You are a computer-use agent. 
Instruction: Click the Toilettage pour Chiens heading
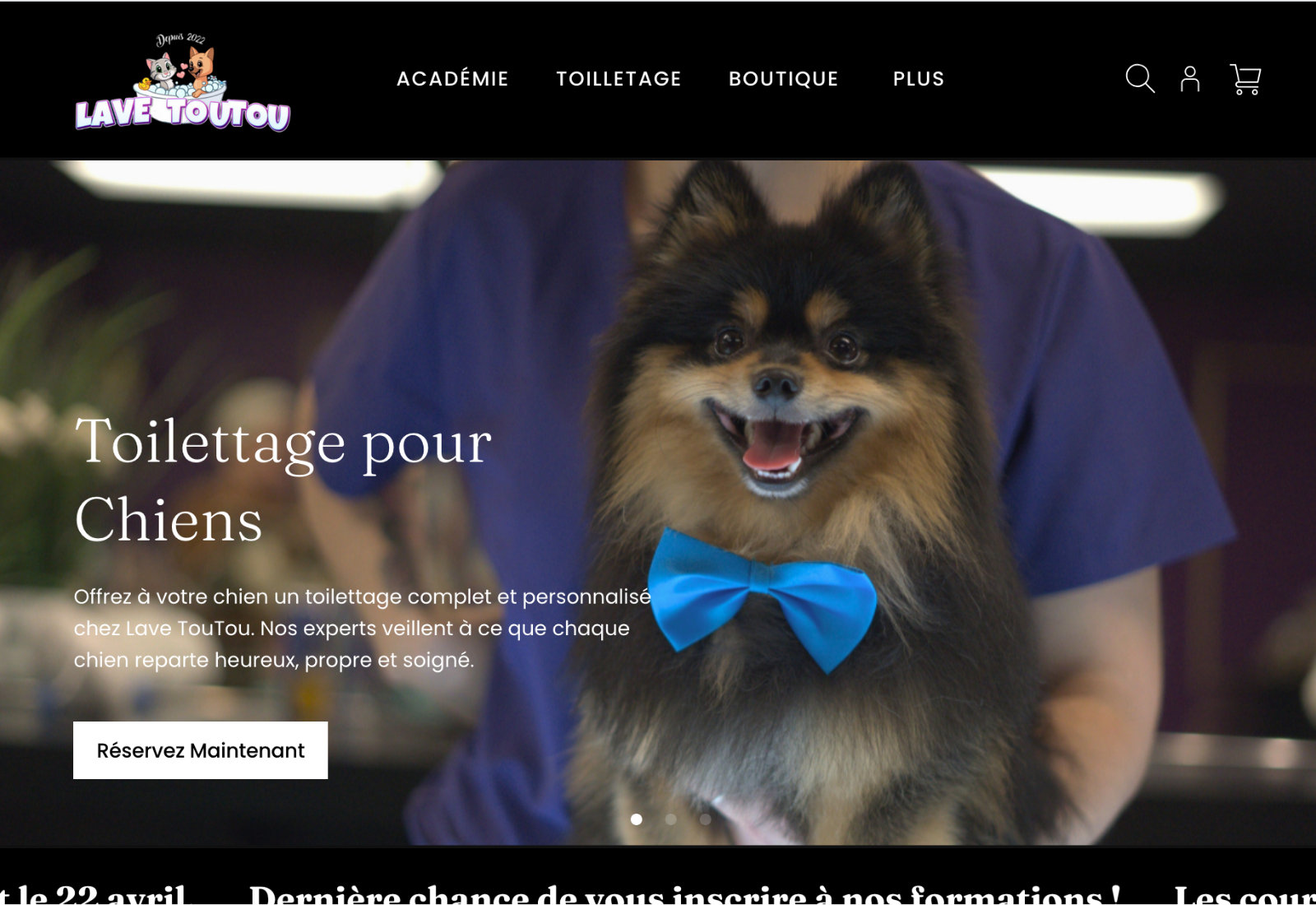pyautogui.click(x=283, y=480)
